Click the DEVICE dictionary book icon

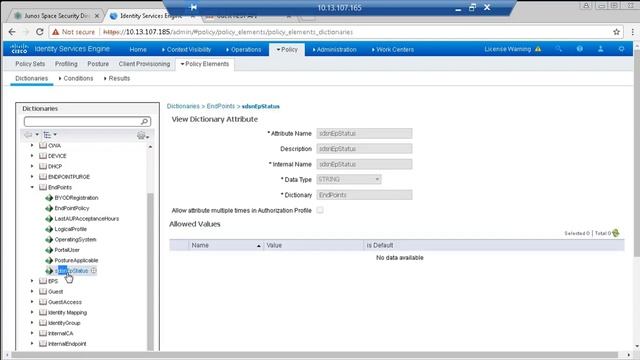43,156
